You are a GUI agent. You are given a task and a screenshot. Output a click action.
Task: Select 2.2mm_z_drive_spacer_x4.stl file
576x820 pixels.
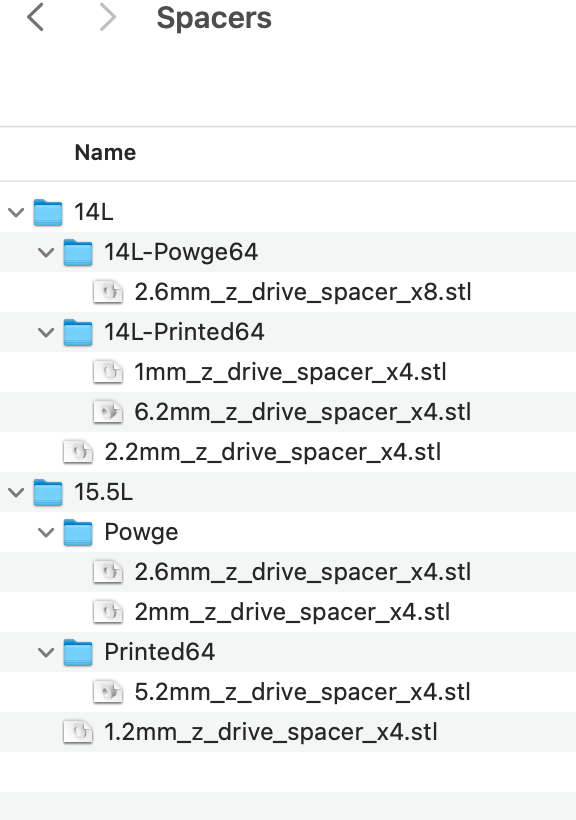(288, 452)
